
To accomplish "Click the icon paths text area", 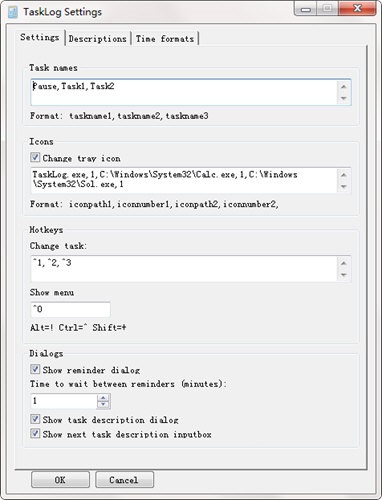I will [185, 180].
